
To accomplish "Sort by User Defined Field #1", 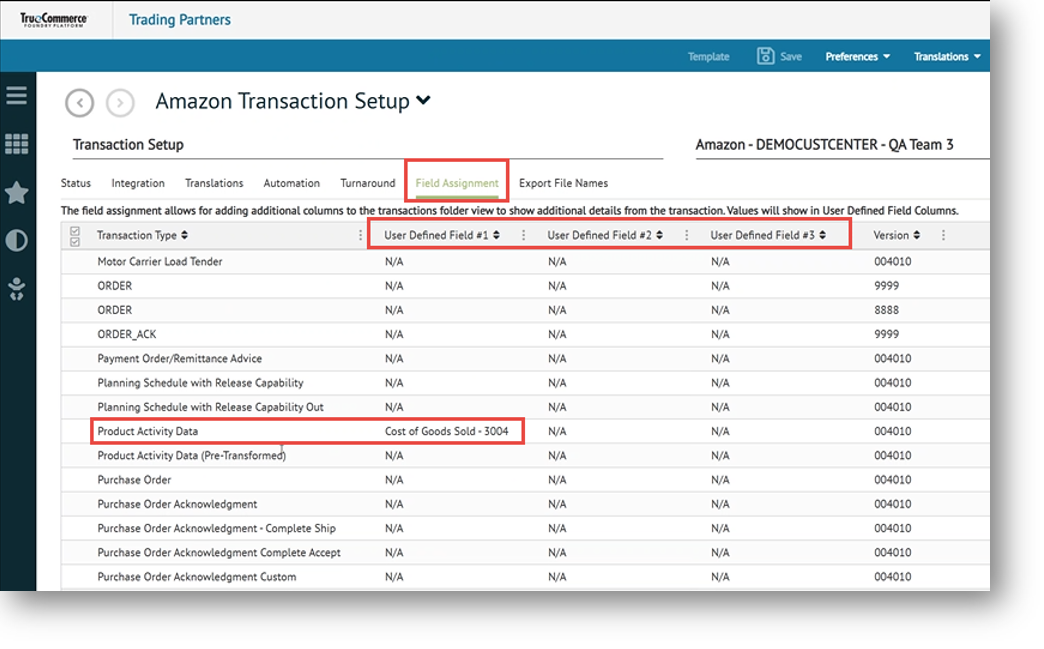I will 496,235.
